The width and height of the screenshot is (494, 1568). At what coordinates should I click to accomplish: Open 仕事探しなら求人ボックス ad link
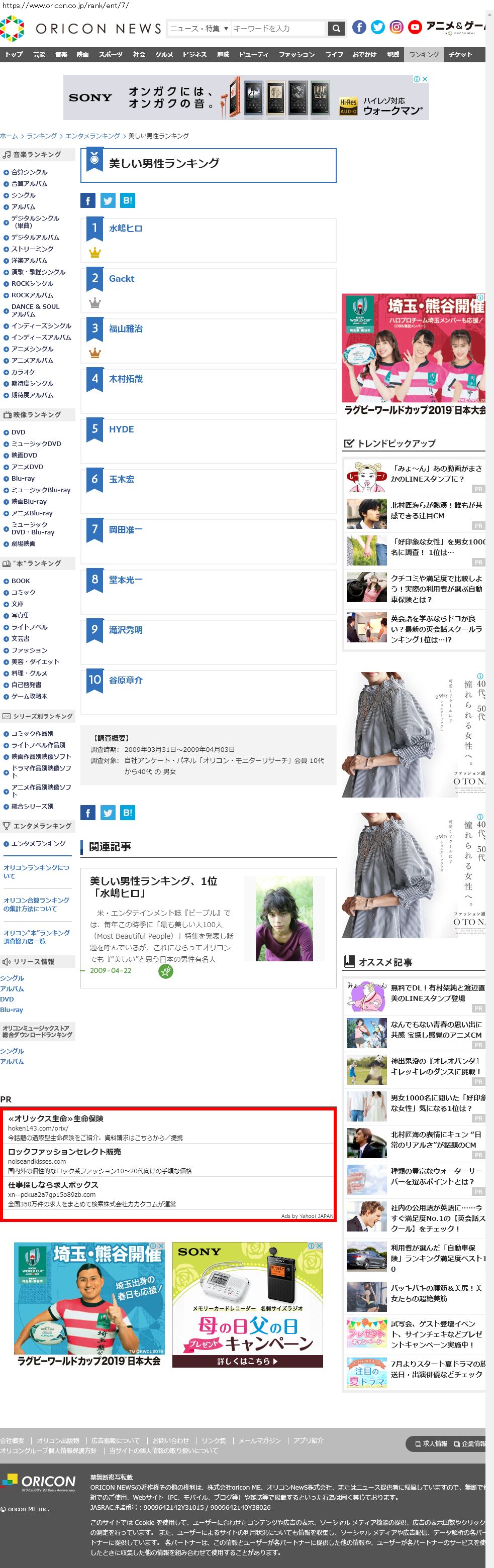53,1185
